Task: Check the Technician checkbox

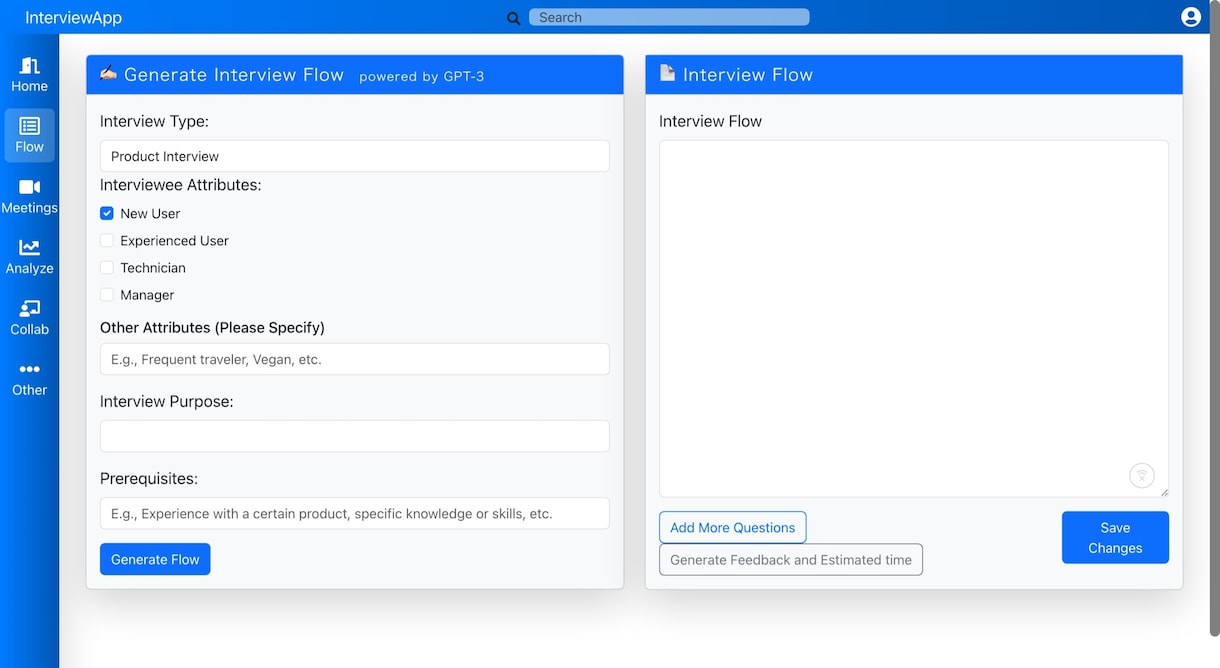Action: pos(107,267)
